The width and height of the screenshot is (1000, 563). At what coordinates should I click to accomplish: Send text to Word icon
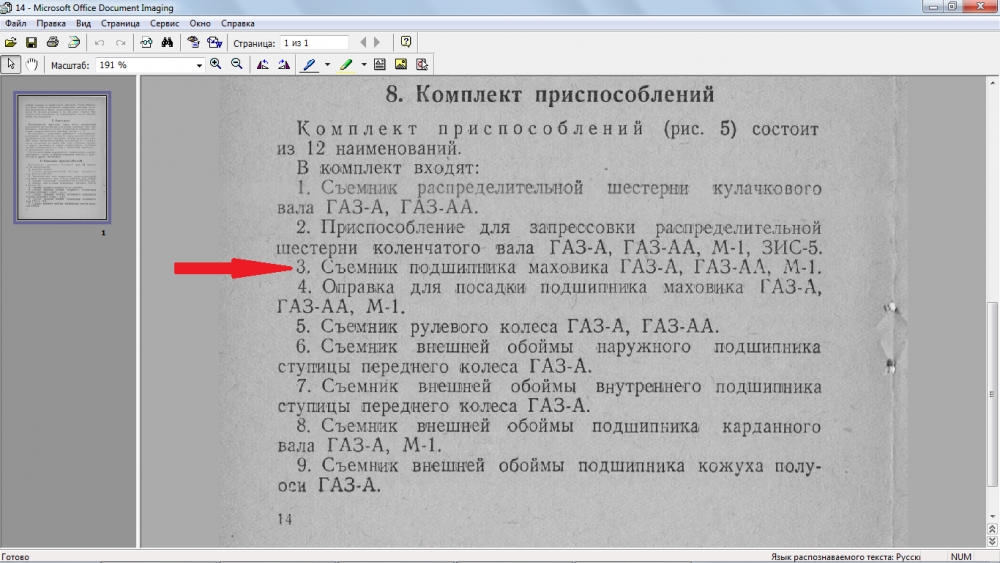pos(214,43)
